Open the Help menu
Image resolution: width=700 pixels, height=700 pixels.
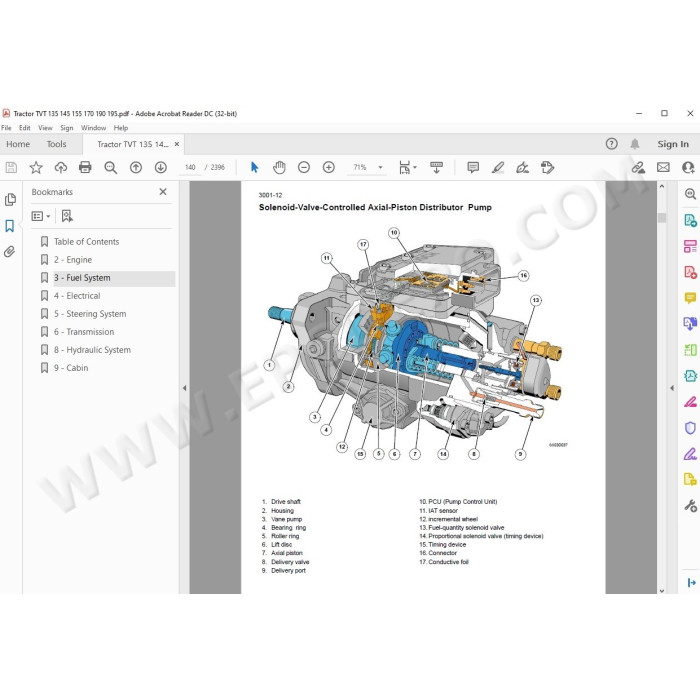pos(121,128)
